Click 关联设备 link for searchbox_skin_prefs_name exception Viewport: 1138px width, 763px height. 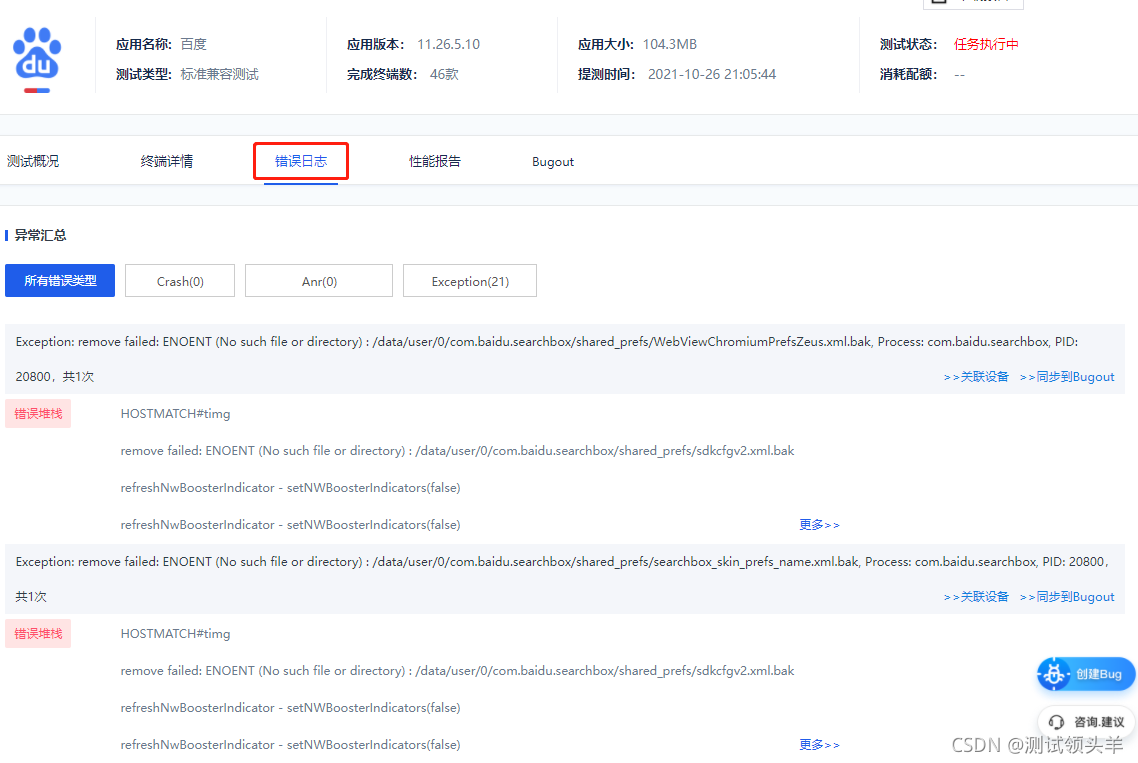click(x=976, y=597)
